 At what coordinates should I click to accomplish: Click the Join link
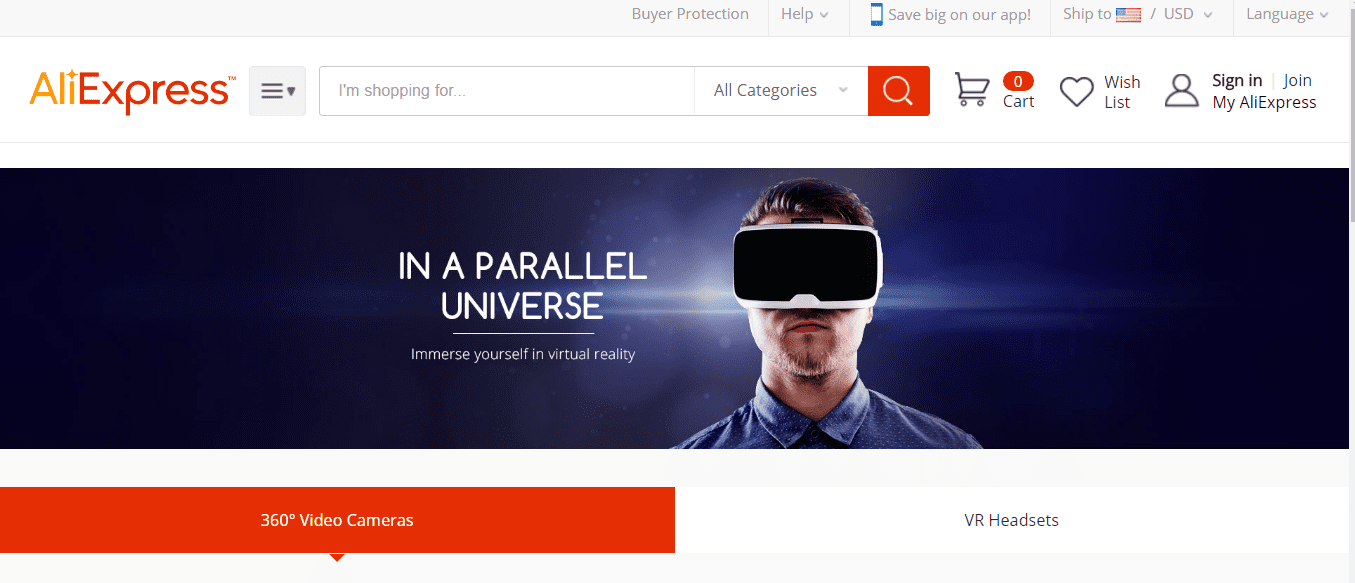(x=1298, y=80)
